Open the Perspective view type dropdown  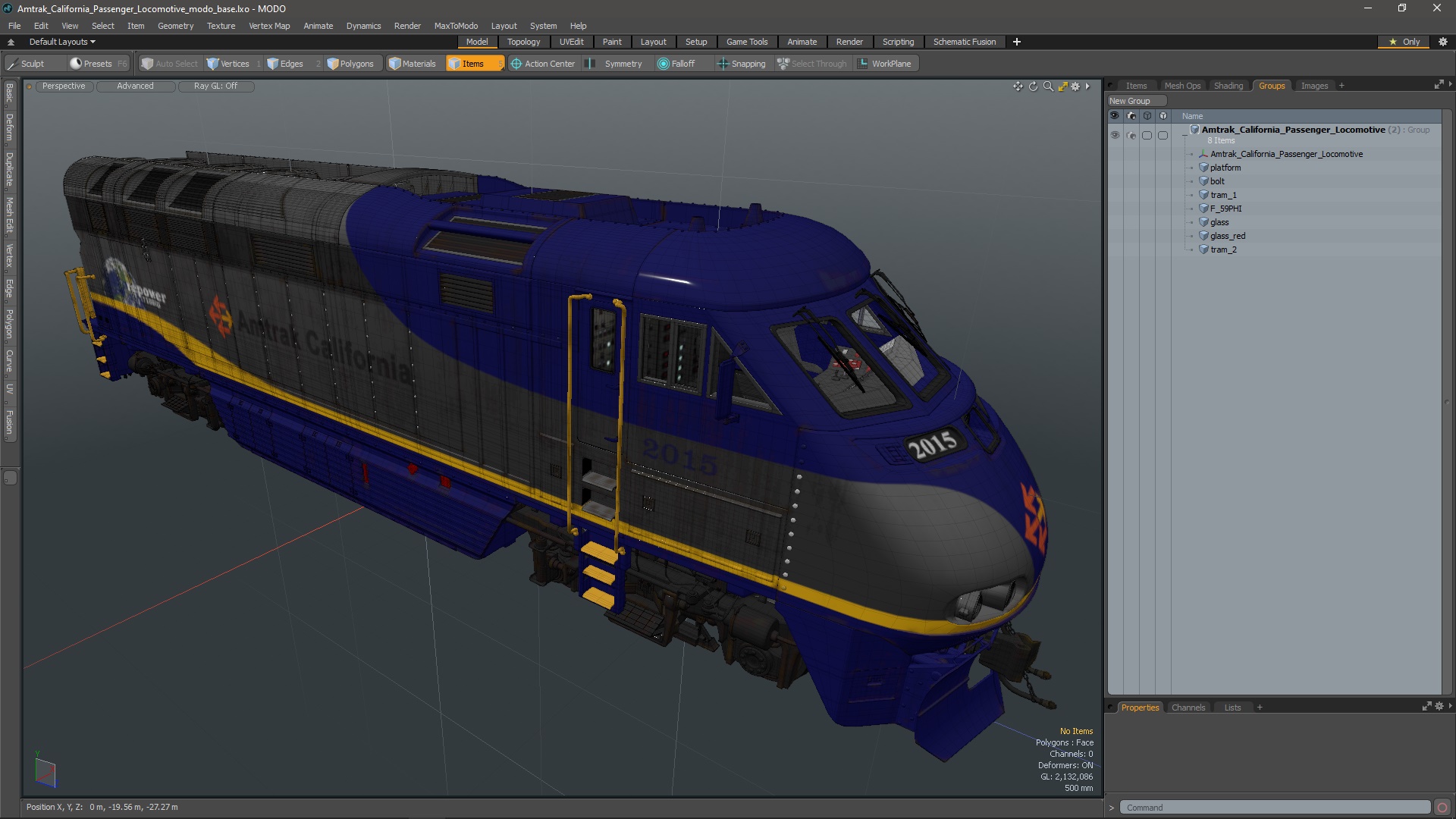click(x=64, y=86)
